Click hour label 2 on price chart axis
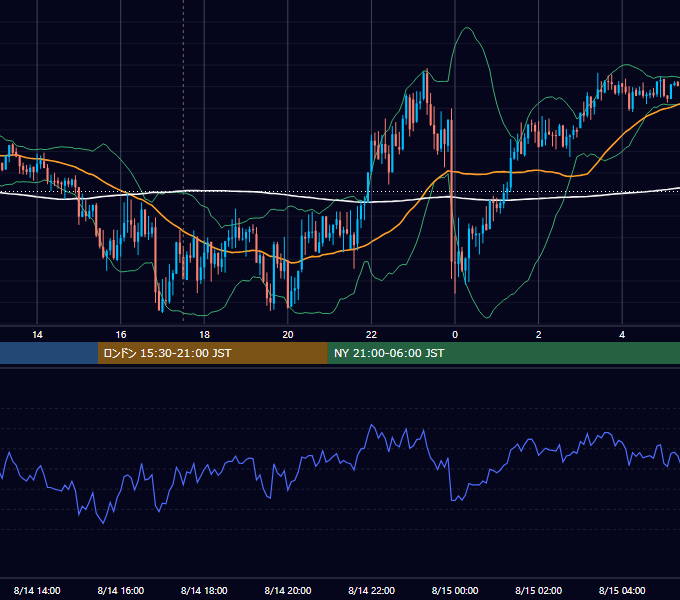Image resolution: width=680 pixels, height=600 pixels. 538,335
